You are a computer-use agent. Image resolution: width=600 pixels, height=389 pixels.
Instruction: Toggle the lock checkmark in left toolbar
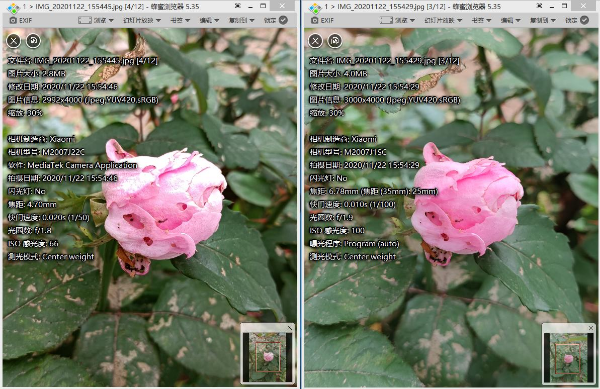pos(284,20)
